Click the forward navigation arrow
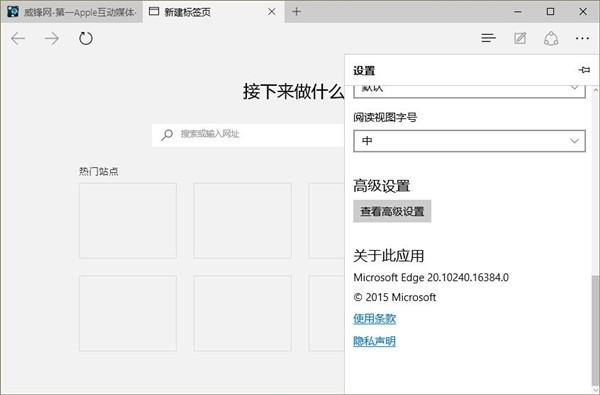The image size is (600, 395). [x=52, y=39]
